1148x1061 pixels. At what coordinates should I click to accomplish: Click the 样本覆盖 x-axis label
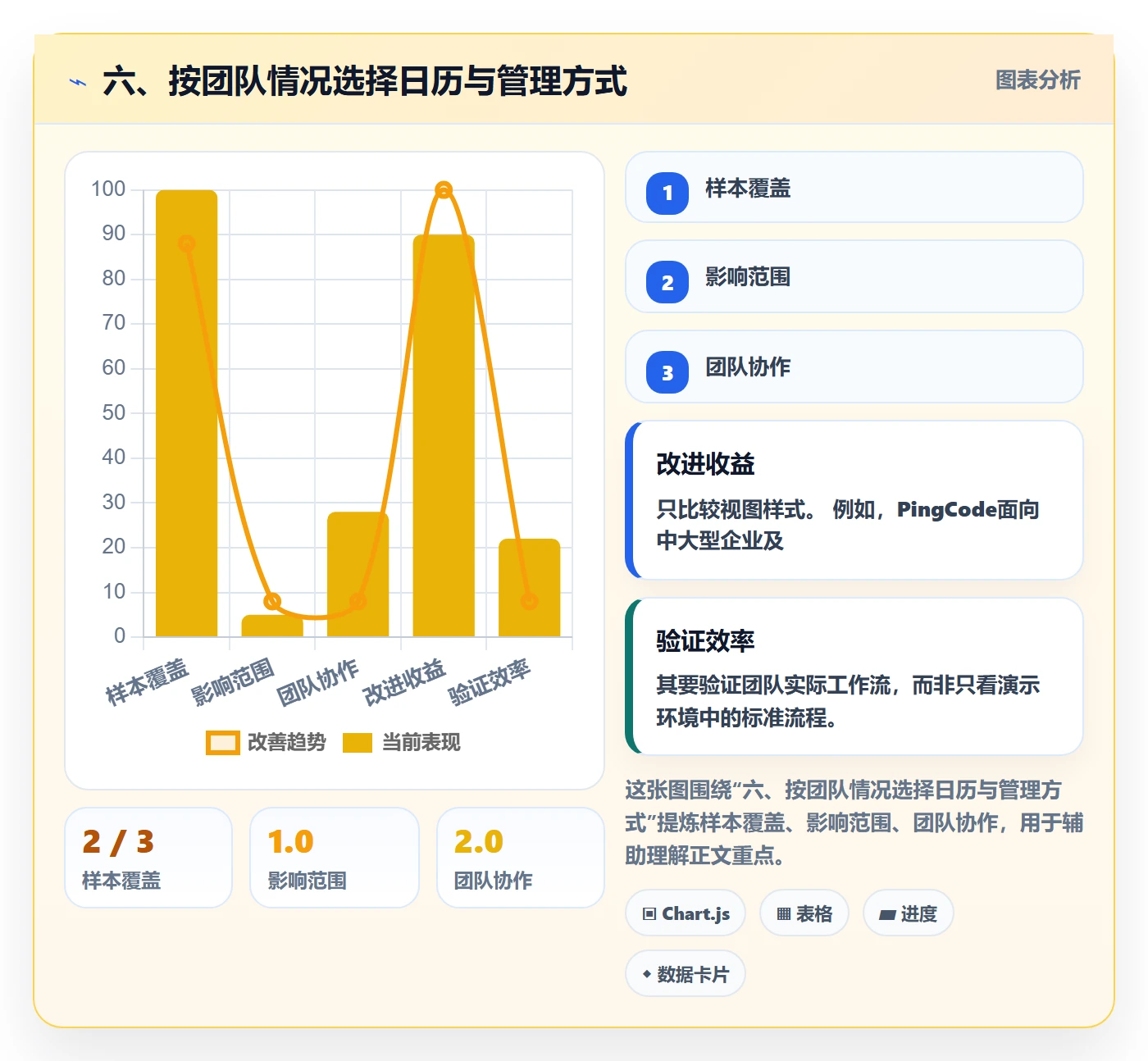coord(148,682)
